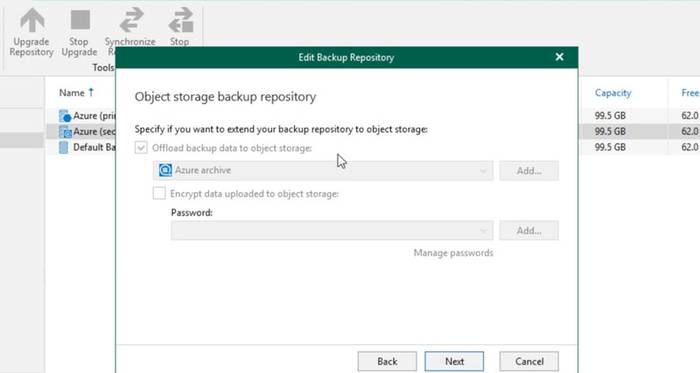Screen dimensions: 700x373
Task: Sort repositories by Capacity column header
Action: click(613, 93)
